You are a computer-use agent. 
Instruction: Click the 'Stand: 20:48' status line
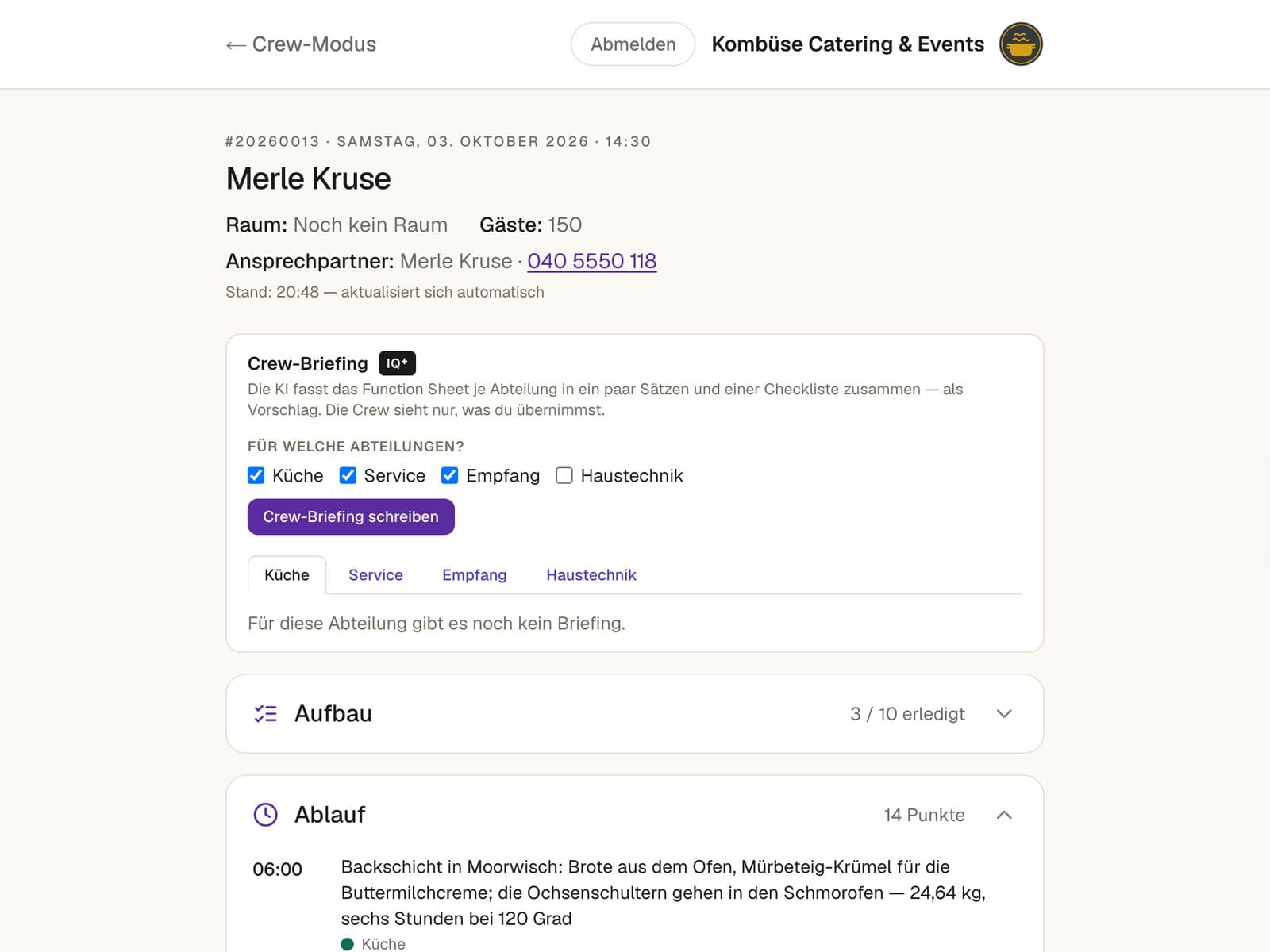coord(385,292)
